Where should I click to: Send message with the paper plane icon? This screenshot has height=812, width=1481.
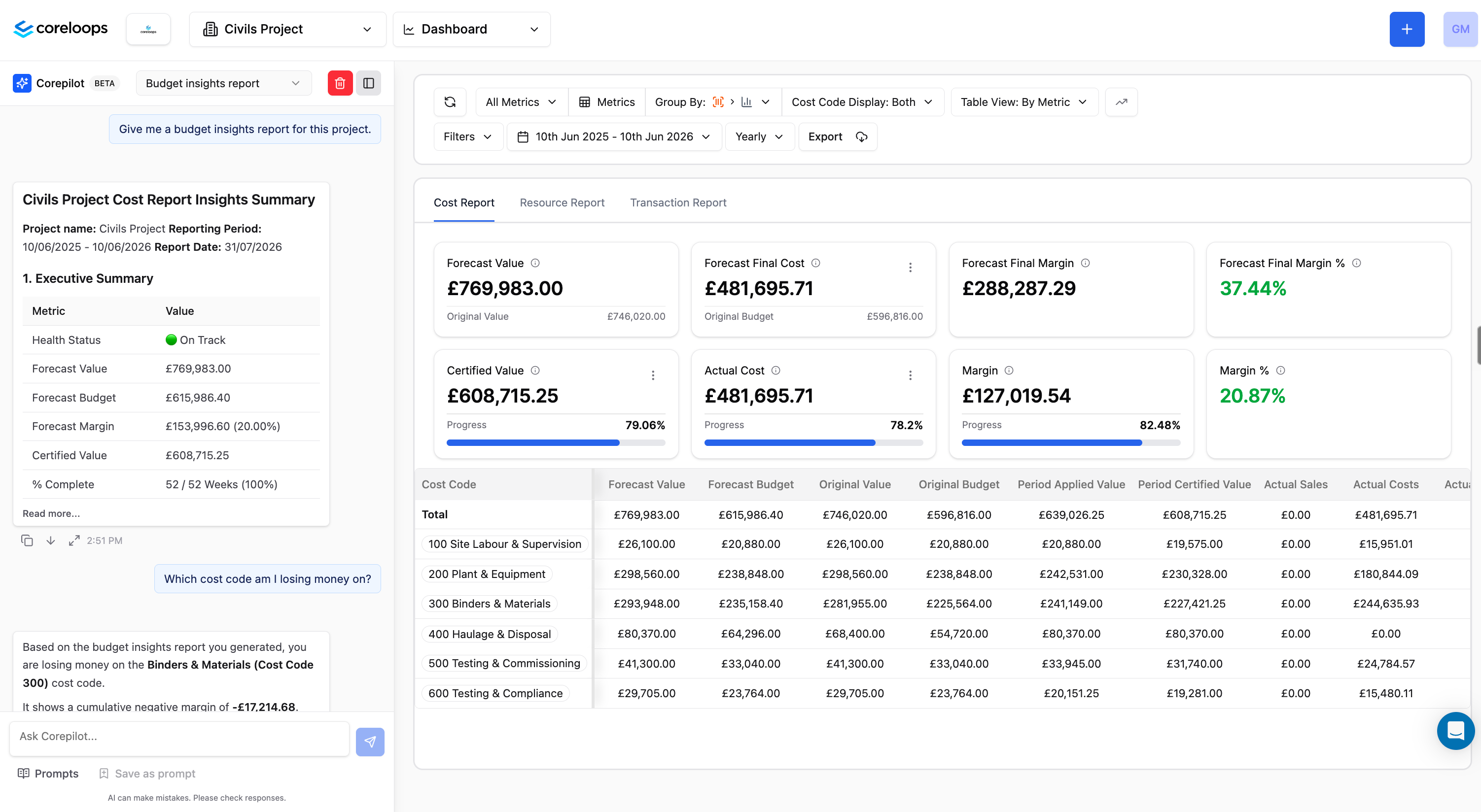370,742
